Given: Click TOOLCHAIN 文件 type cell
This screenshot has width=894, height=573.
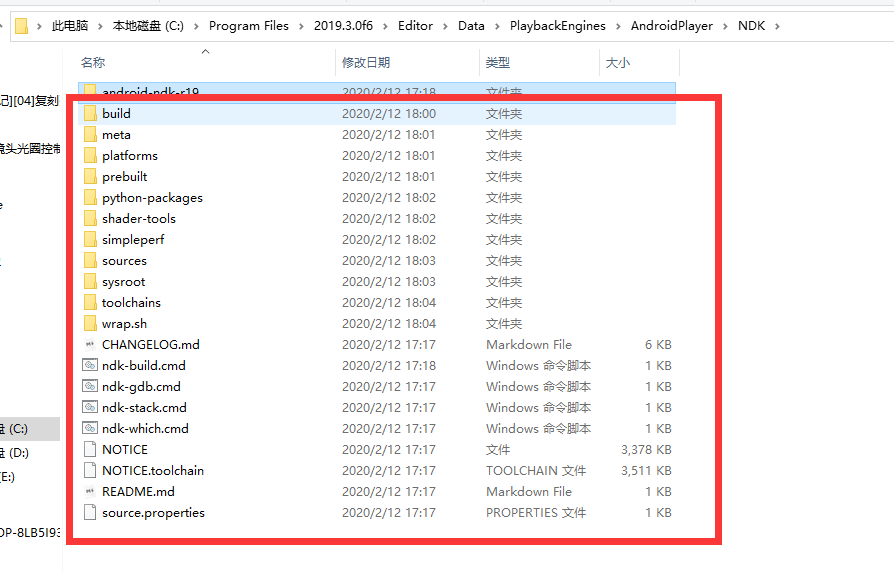Looking at the screenshot, I should tap(536, 470).
